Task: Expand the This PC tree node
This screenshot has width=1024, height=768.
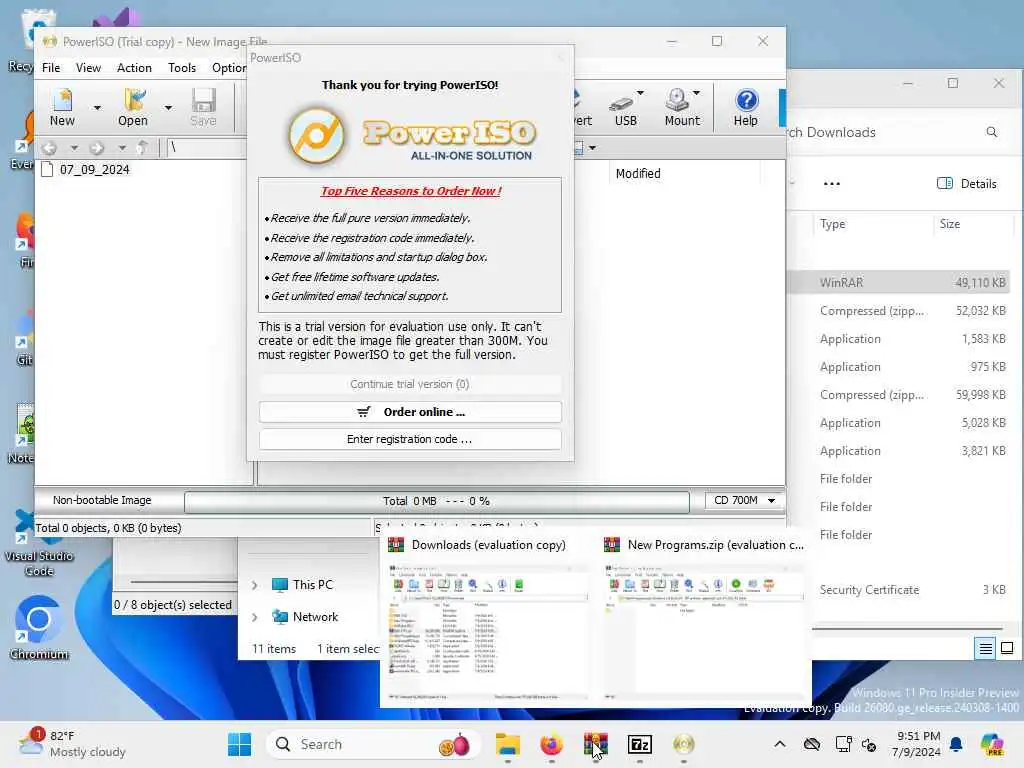Action: [255, 585]
